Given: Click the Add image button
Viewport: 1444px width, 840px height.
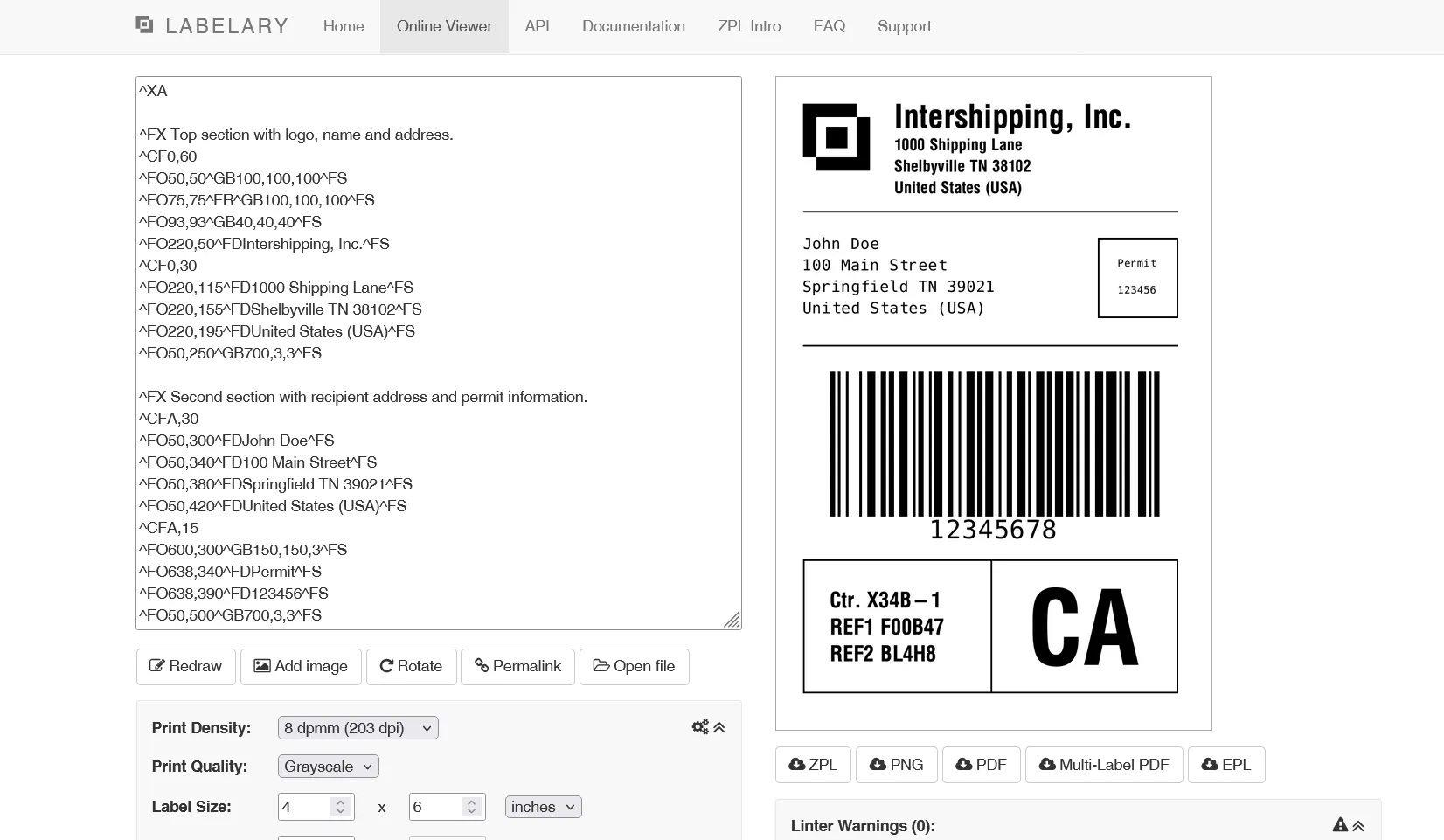Looking at the screenshot, I should pyautogui.click(x=301, y=666).
